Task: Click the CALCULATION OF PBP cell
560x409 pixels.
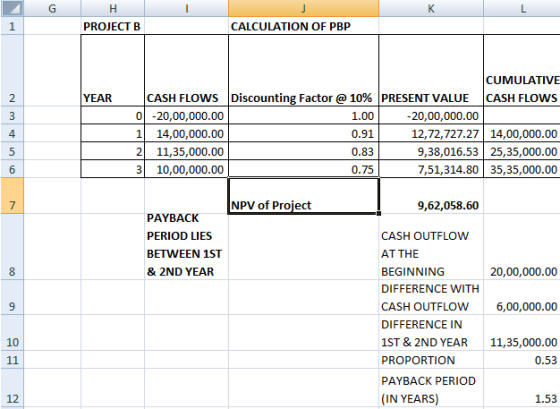Action: point(304,26)
